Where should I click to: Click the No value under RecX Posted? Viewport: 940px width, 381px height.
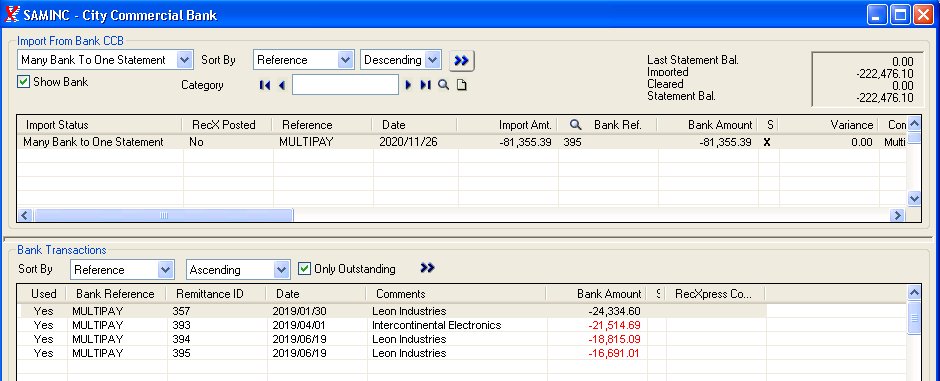pyautogui.click(x=196, y=142)
